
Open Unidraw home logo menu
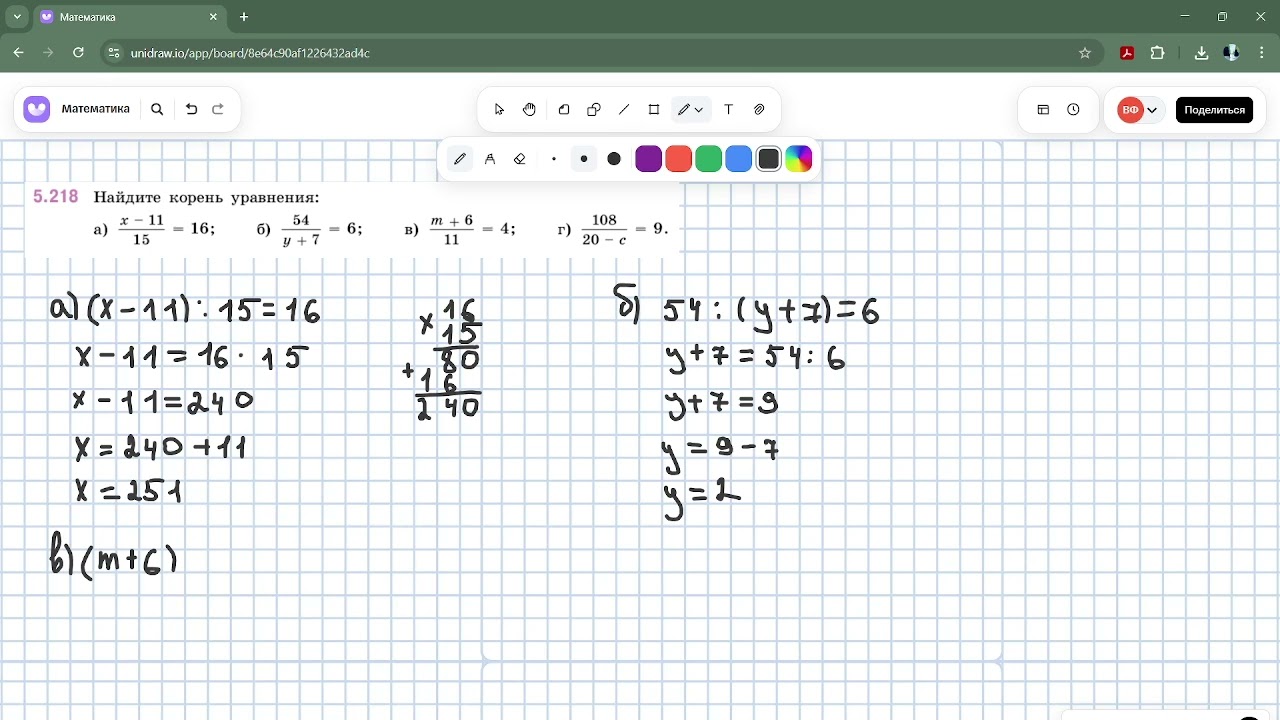tap(37, 110)
